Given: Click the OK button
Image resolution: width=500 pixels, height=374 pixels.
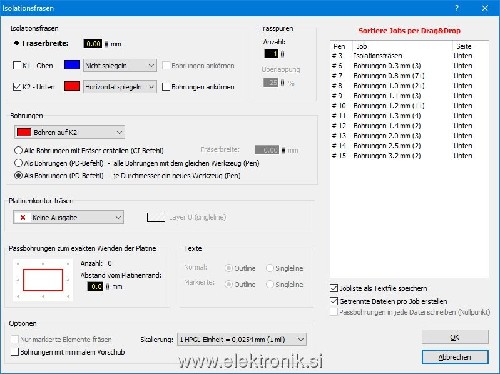Looking at the screenshot, I should pyautogui.click(x=455, y=337).
